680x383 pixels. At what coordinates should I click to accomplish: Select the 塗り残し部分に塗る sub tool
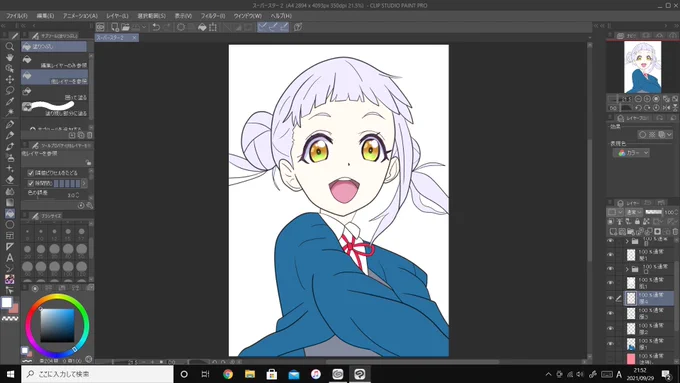55,109
